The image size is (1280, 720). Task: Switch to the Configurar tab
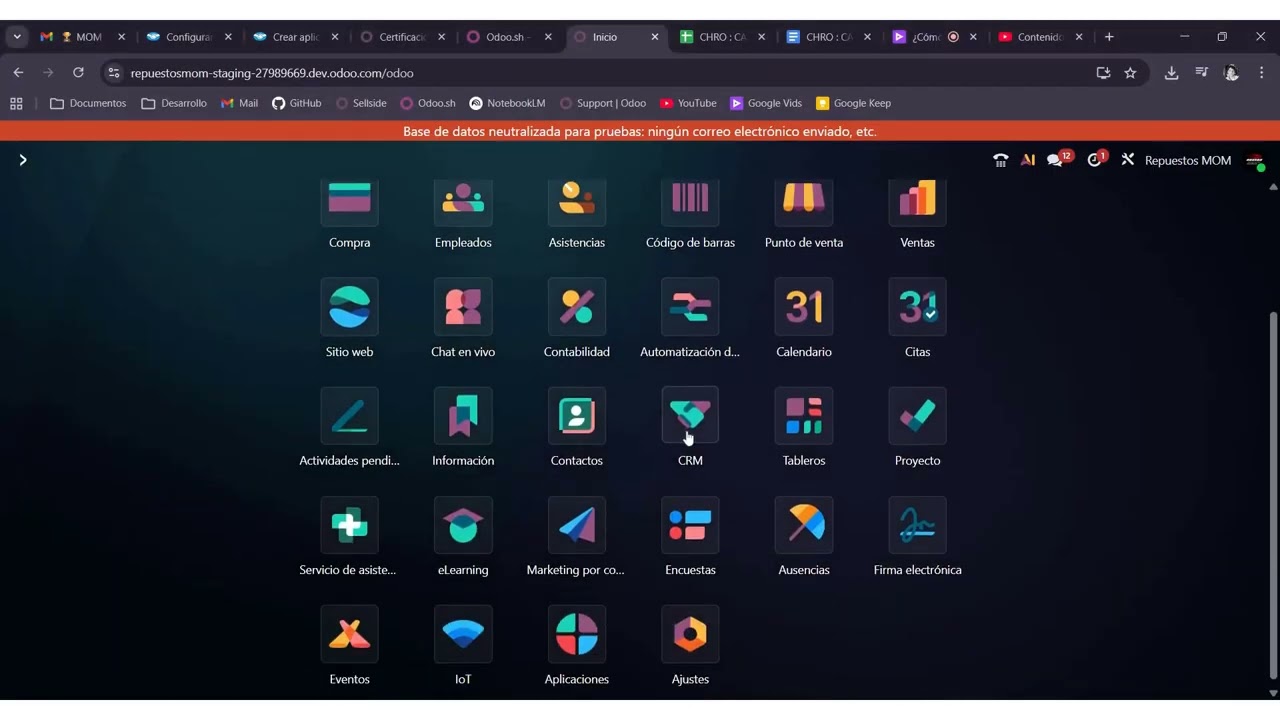(x=188, y=37)
